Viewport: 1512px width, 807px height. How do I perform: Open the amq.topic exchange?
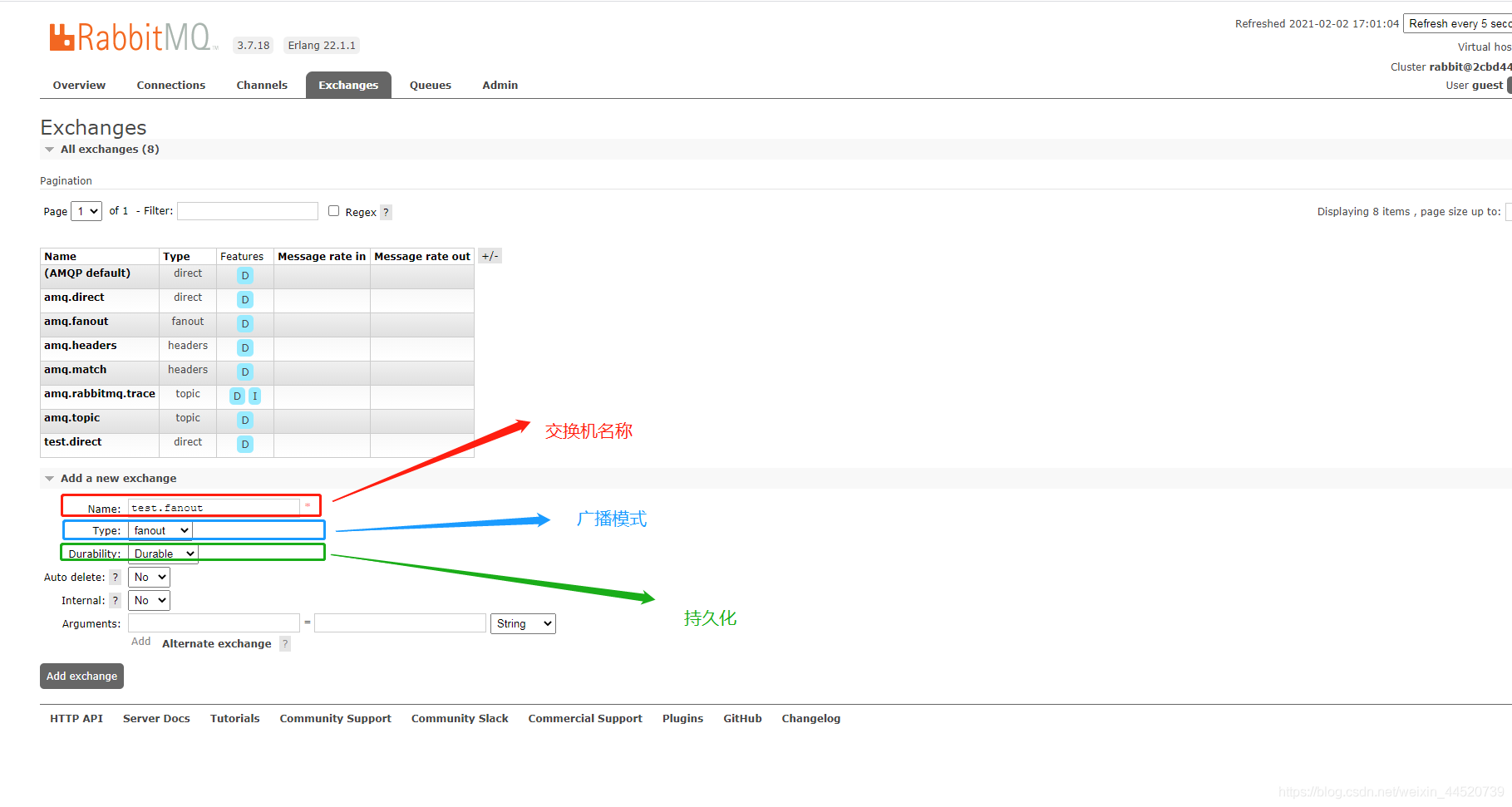(72, 418)
